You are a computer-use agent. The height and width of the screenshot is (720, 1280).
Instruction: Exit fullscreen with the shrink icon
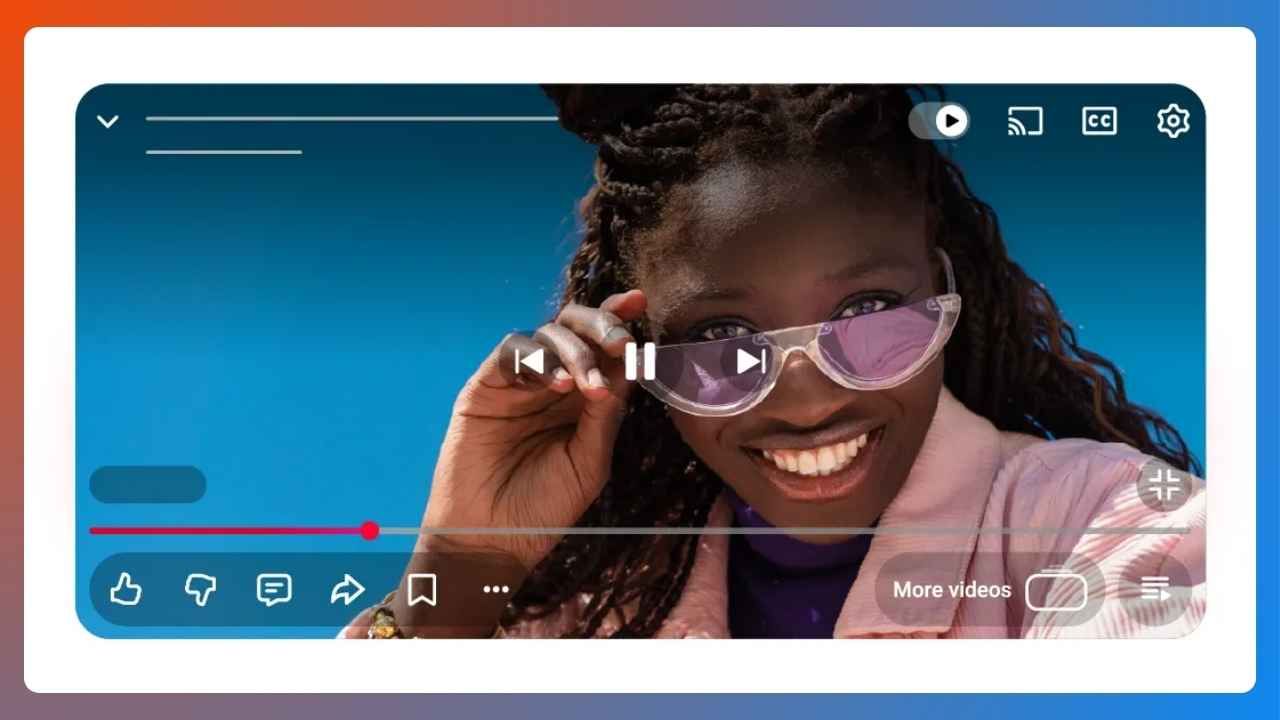click(1164, 487)
